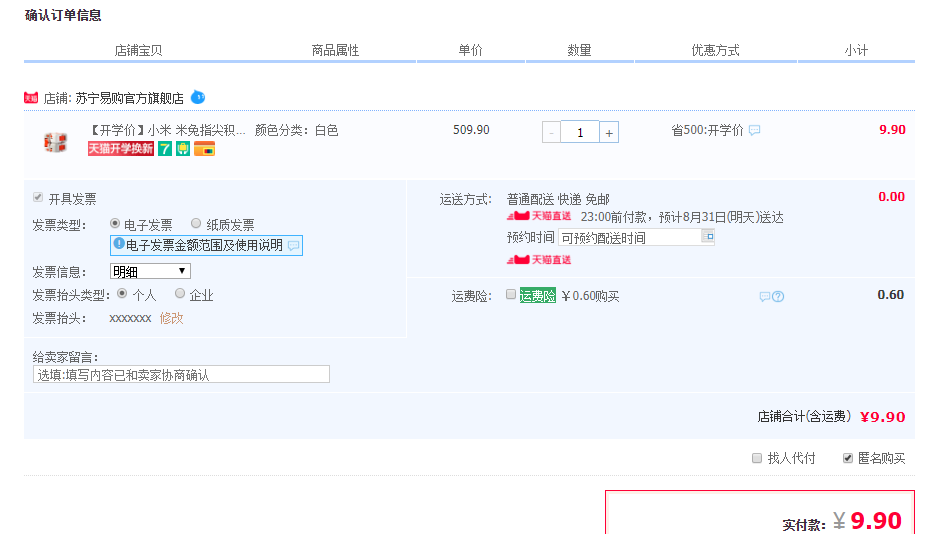Click the 普通配送 快递 免邮 shipping text
Viewport: 929px width, 534px height.
point(558,199)
